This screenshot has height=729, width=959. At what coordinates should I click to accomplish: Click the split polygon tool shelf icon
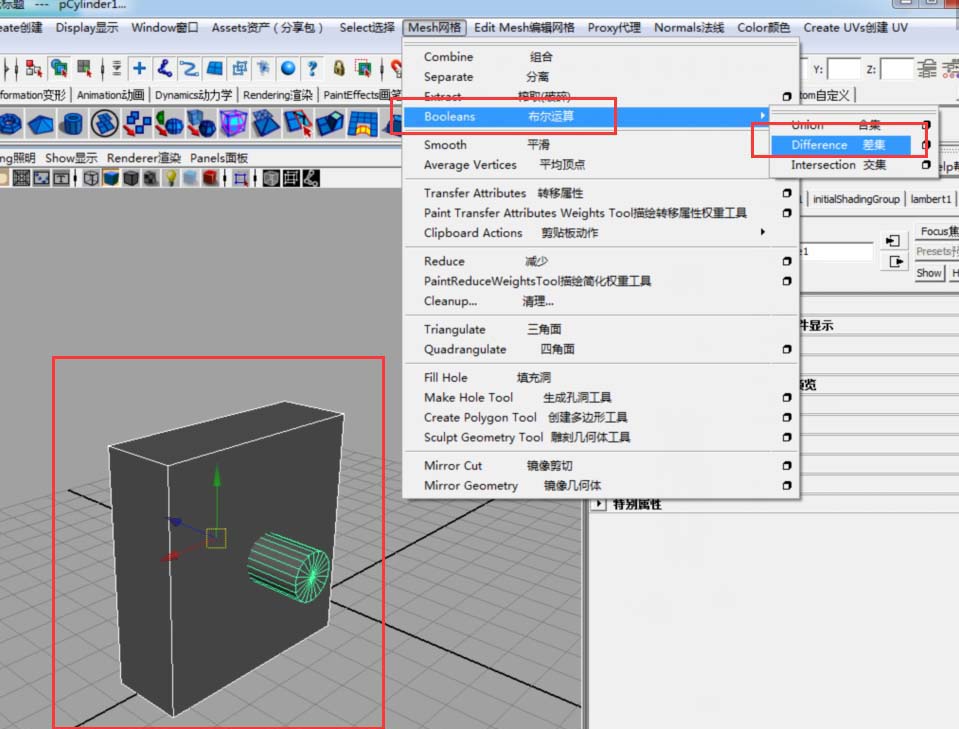pyautogui.click(x=298, y=124)
